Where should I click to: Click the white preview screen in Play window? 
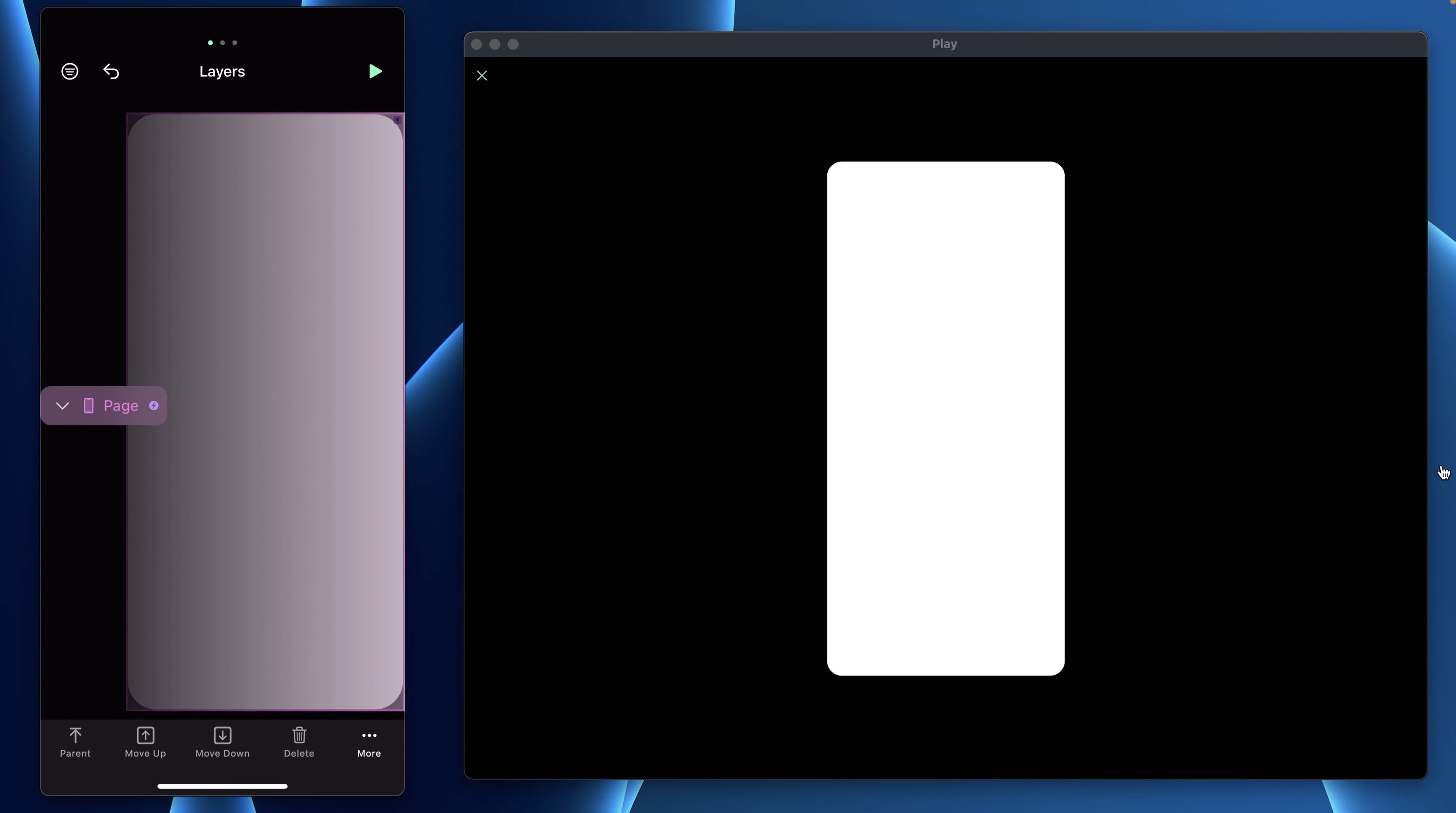tap(945, 418)
